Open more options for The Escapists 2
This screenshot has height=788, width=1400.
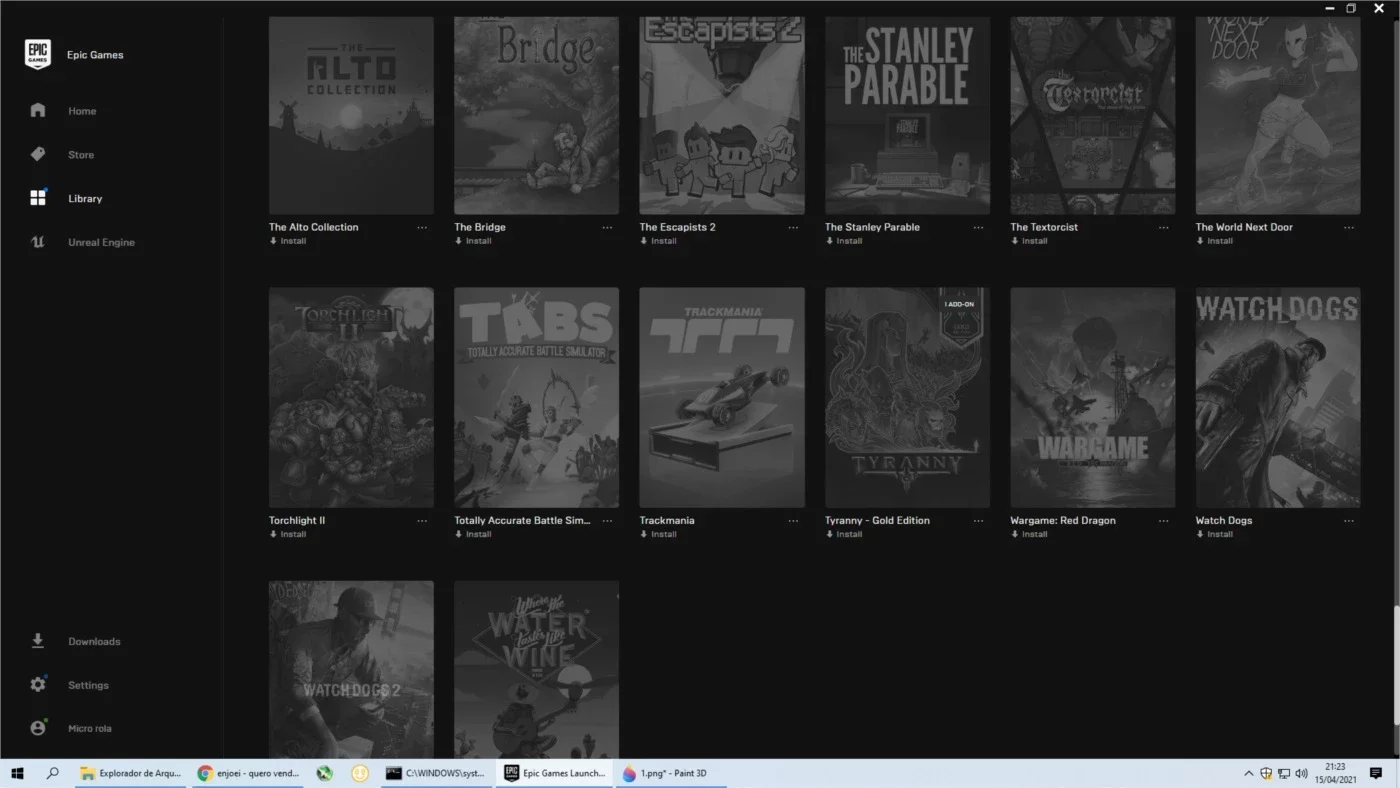click(x=793, y=227)
